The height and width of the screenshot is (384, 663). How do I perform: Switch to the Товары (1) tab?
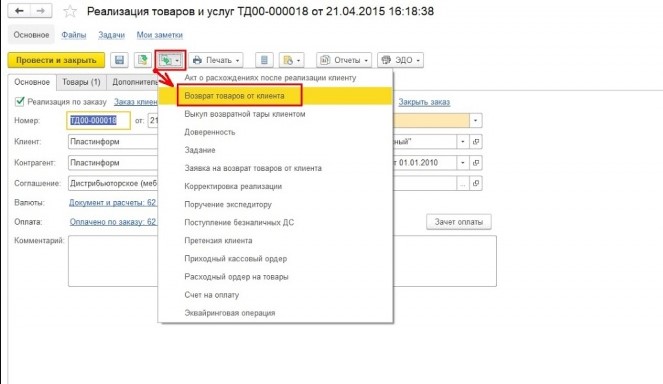click(x=81, y=82)
